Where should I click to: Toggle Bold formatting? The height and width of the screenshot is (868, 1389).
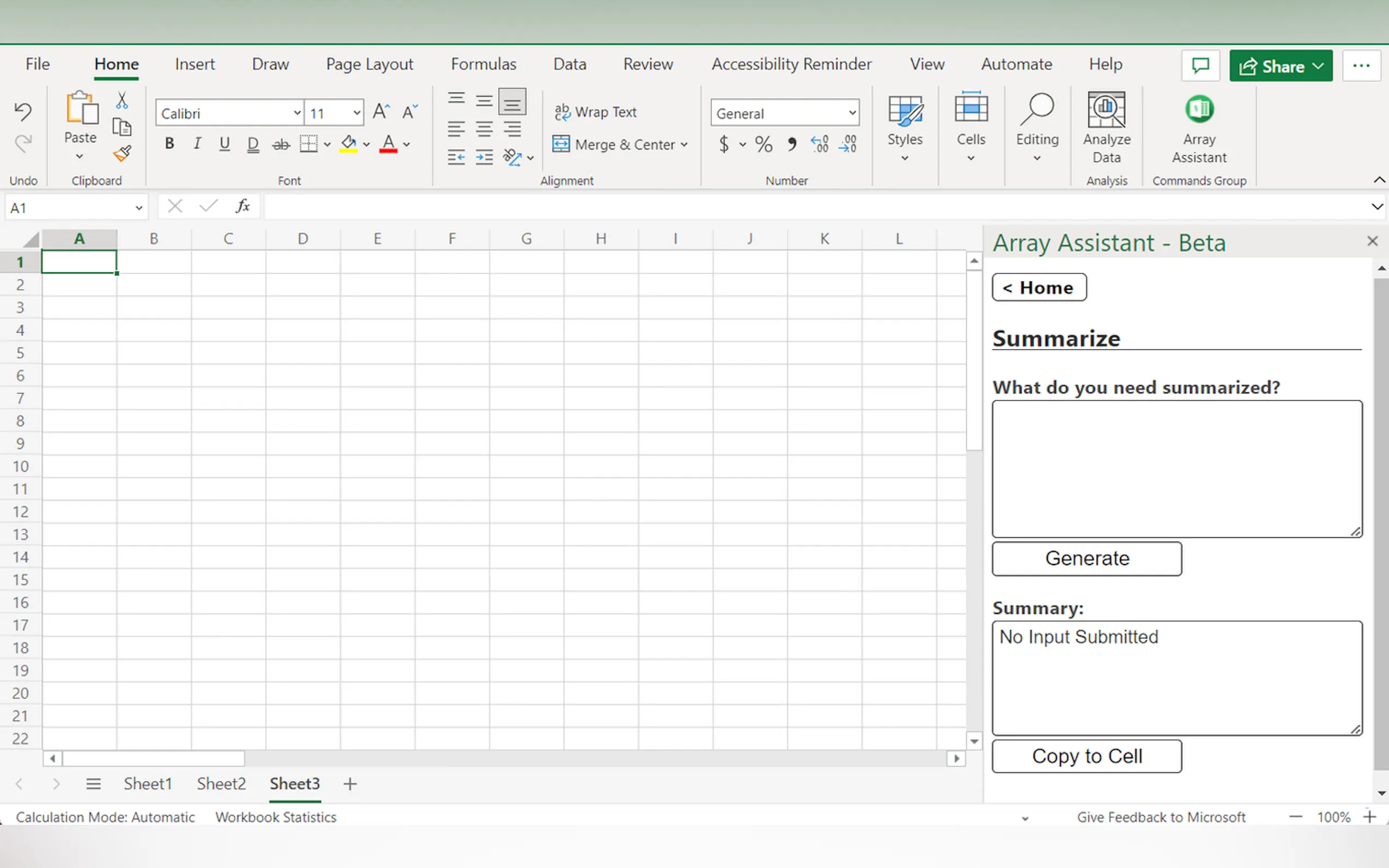[x=170, y=144]
